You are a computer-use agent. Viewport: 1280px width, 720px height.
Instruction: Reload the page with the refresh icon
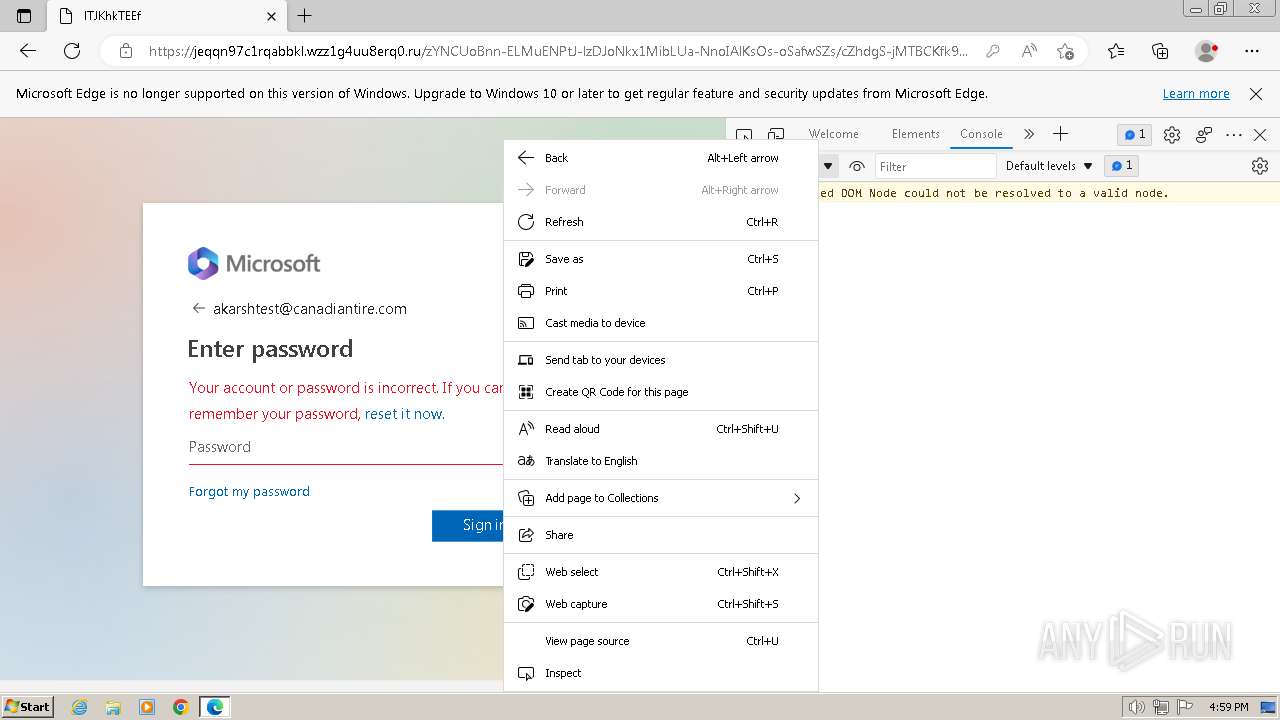[x=72, y=51]
